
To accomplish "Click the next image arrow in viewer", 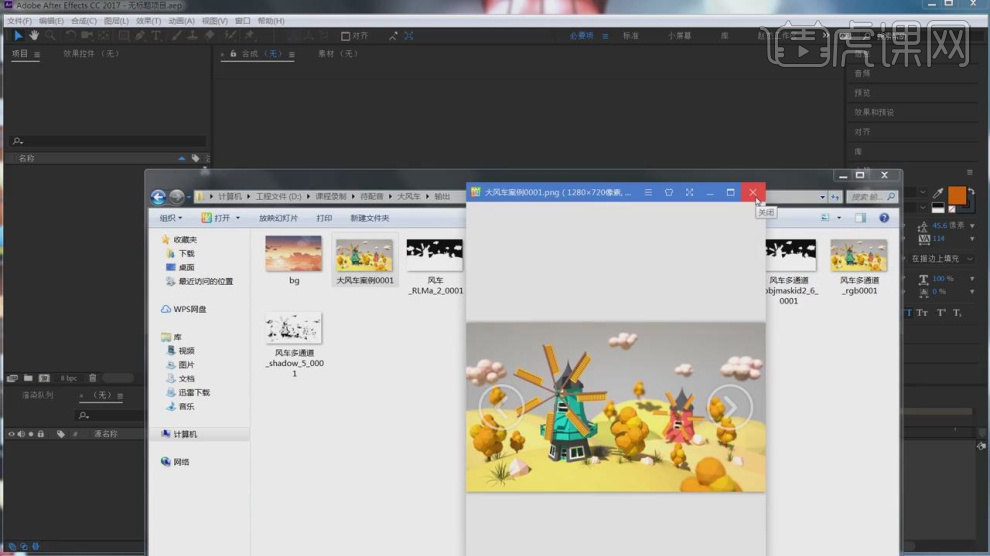I will click(729, 408).
